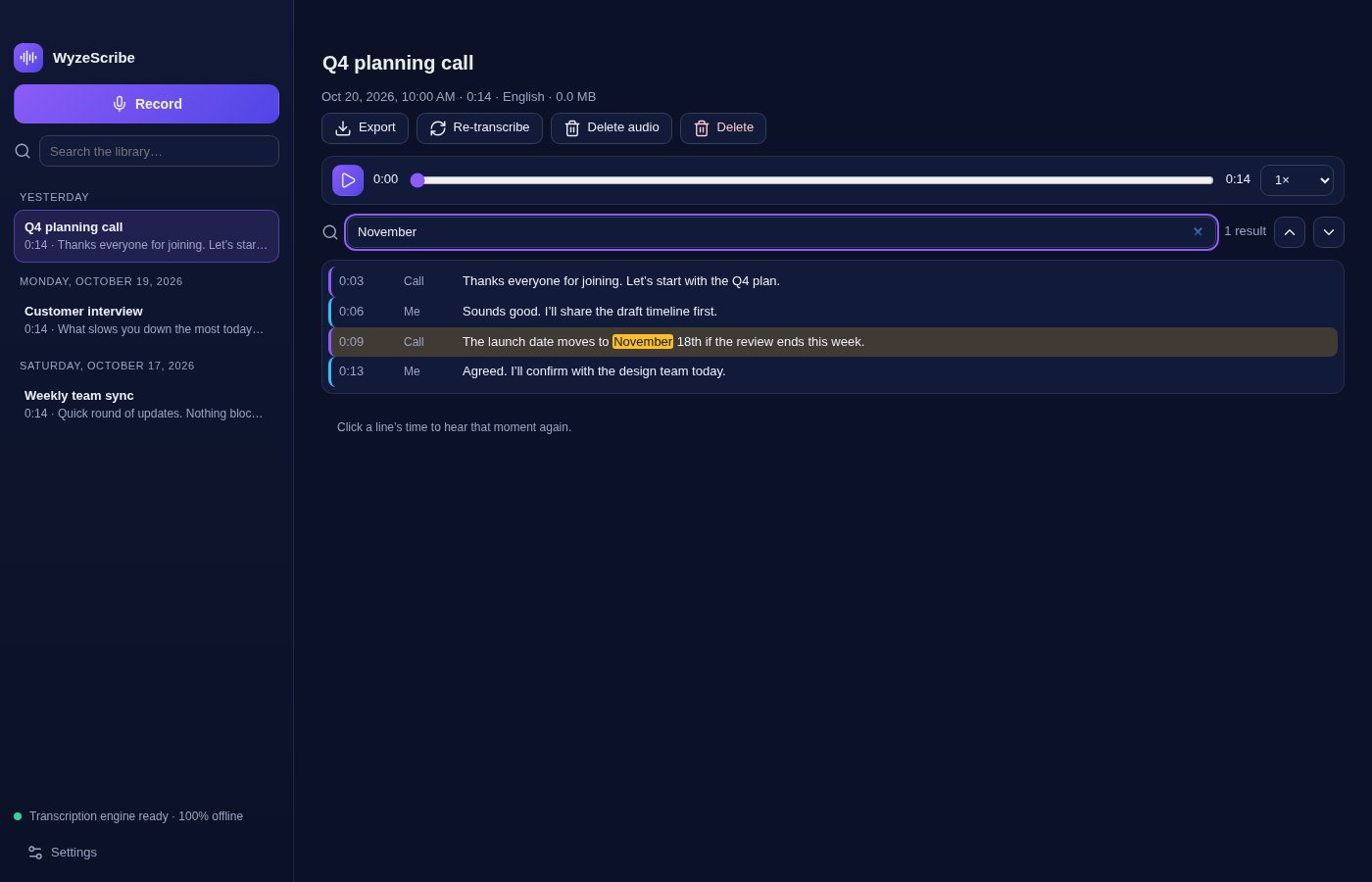Image resolution: width=1372 pixels, height=882 pixels.
Task: Click the highlighted word November in transcript
Action: point(643,342)
